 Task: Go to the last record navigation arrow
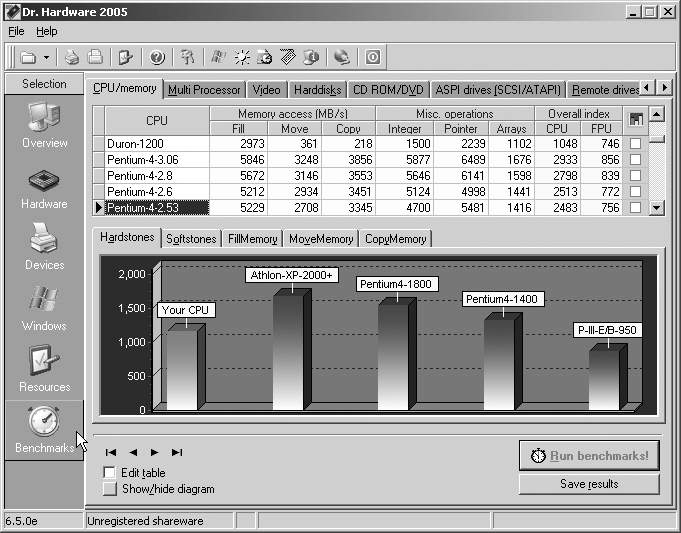coord(177,452)
